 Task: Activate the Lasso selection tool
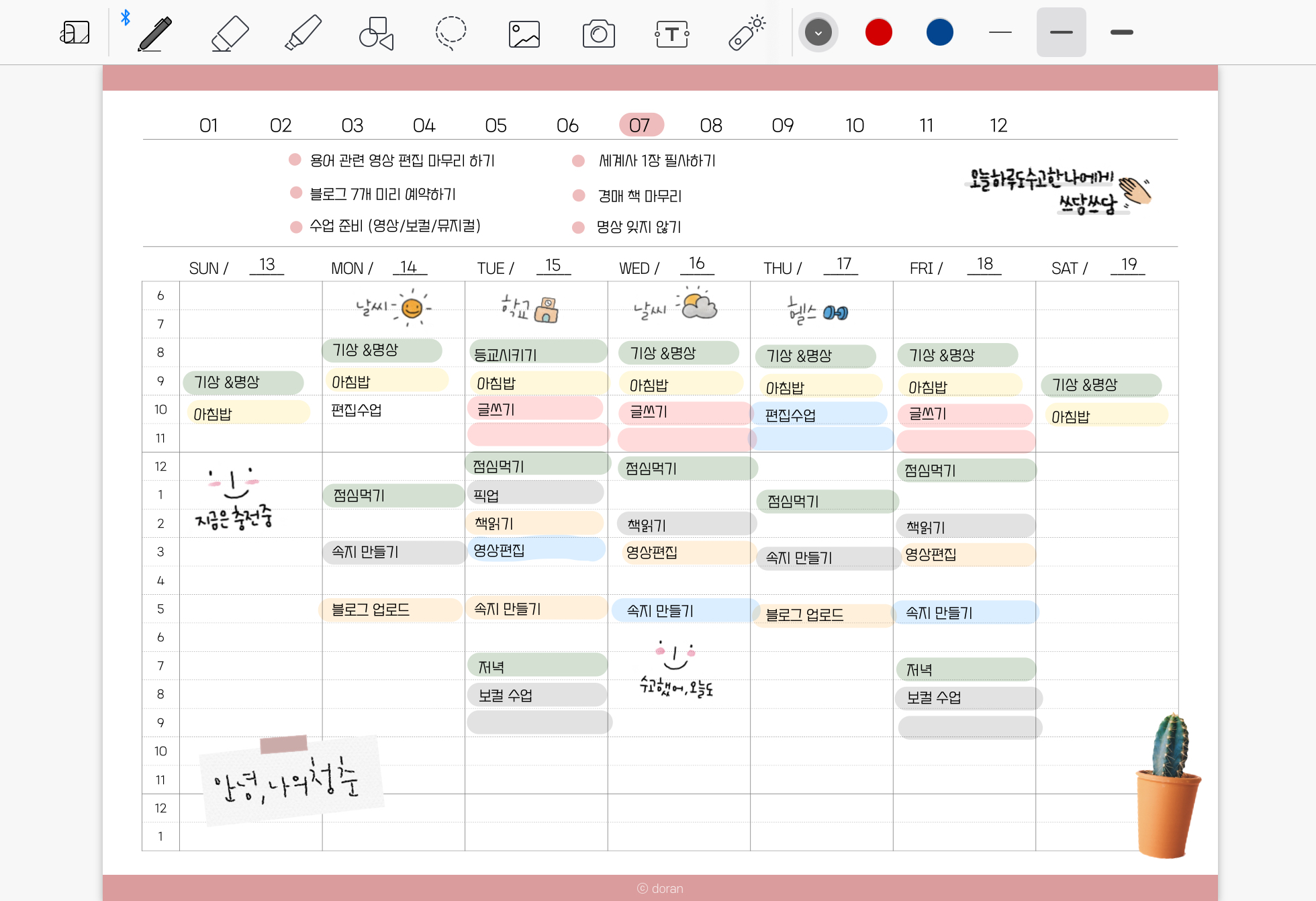click(x=451, y=33)
